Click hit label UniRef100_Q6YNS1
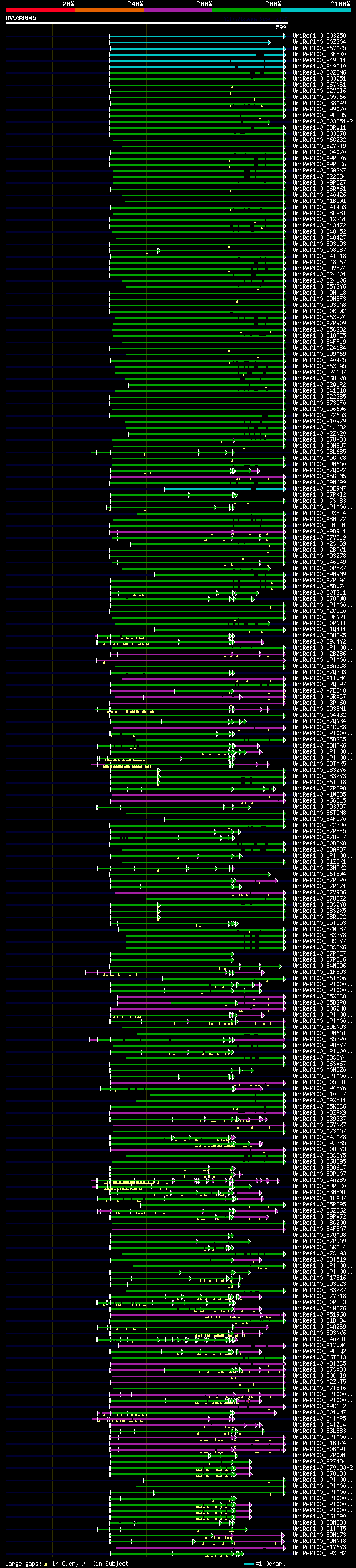The width and height of the screenshot is (356, 1568). tap(319, 85)
